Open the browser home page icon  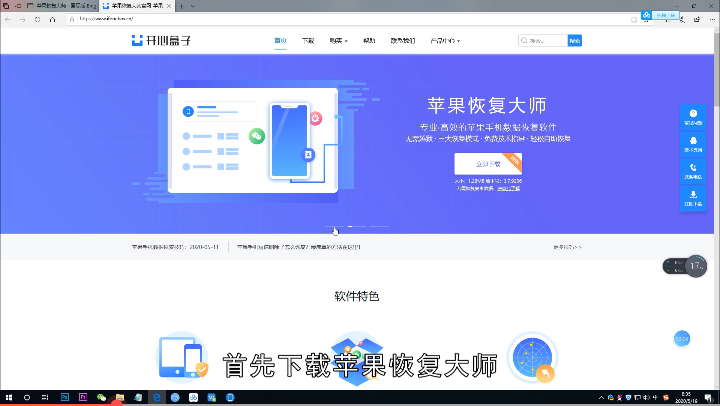pyautogui.click(x=52, y=19)
